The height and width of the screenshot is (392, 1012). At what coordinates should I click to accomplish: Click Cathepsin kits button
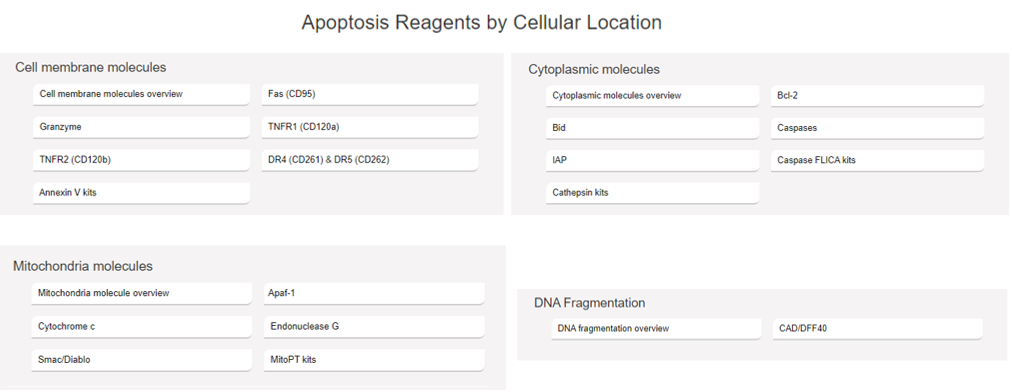coord(653,192)
